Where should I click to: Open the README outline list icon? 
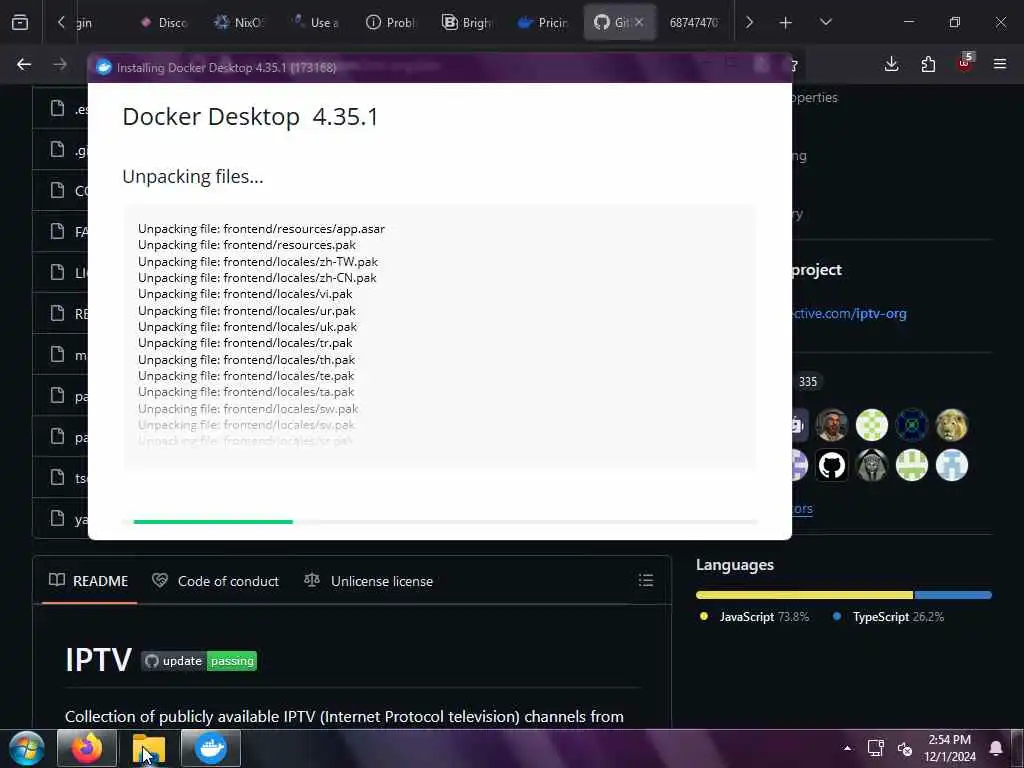(646, 580)
